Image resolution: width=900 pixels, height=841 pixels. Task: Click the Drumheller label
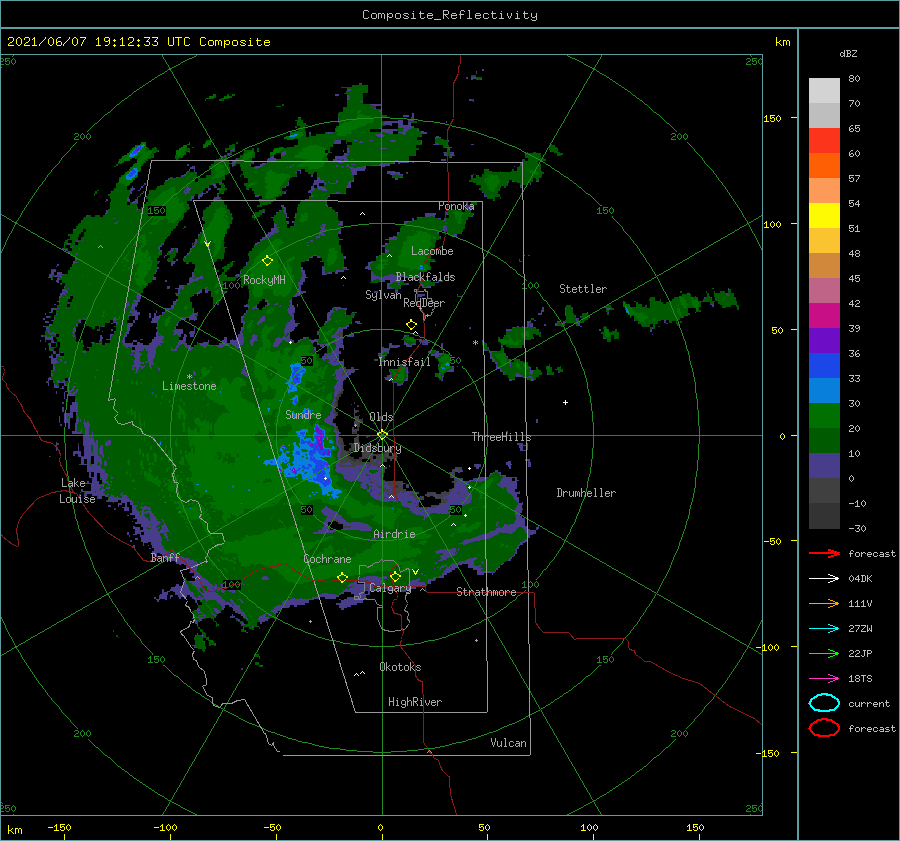586,493
